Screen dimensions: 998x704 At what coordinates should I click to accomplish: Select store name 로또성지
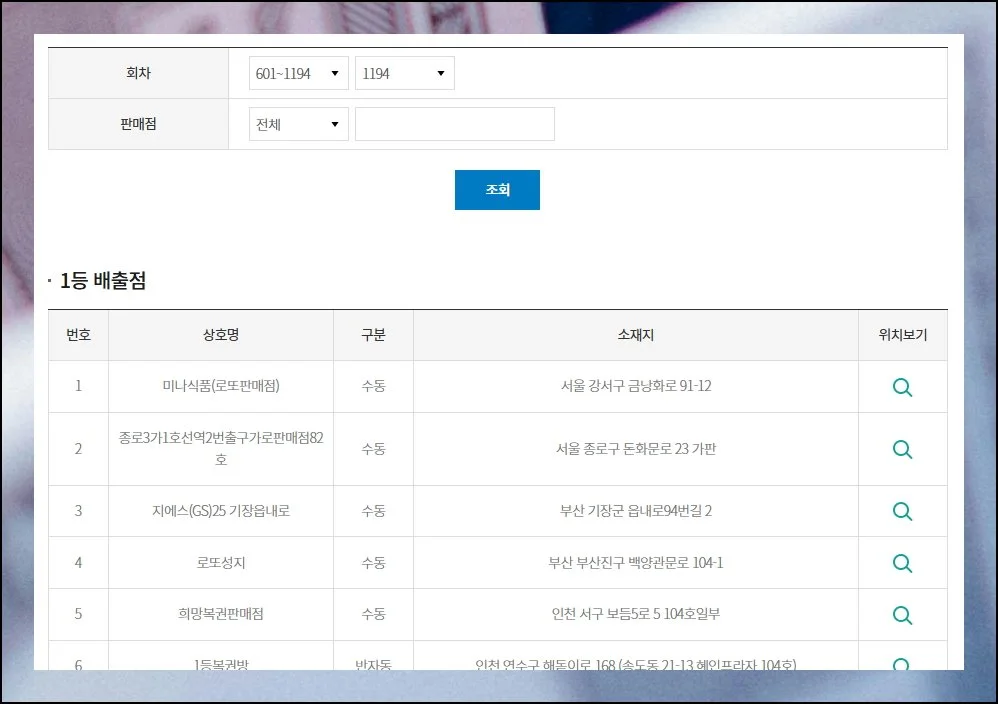click(x=220, y=563)
